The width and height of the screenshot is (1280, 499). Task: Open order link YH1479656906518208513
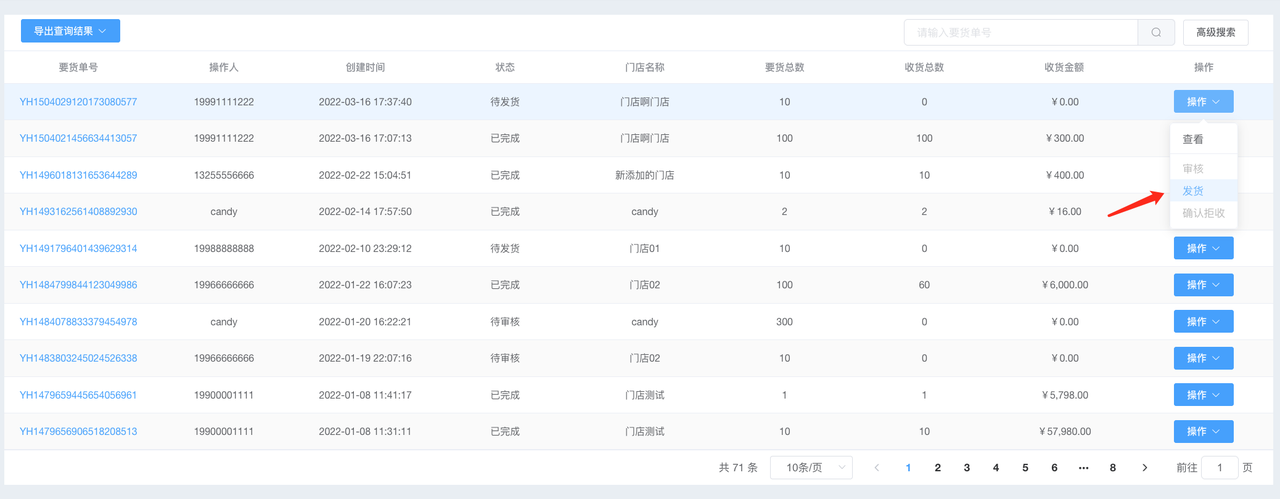(x=78, y=432)
